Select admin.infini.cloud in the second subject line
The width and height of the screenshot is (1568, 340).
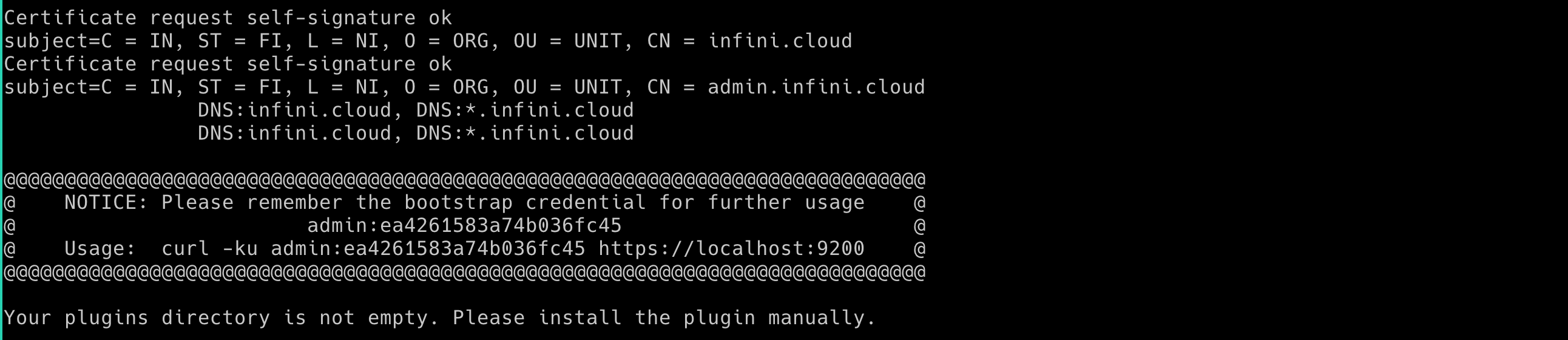(816, 87)
